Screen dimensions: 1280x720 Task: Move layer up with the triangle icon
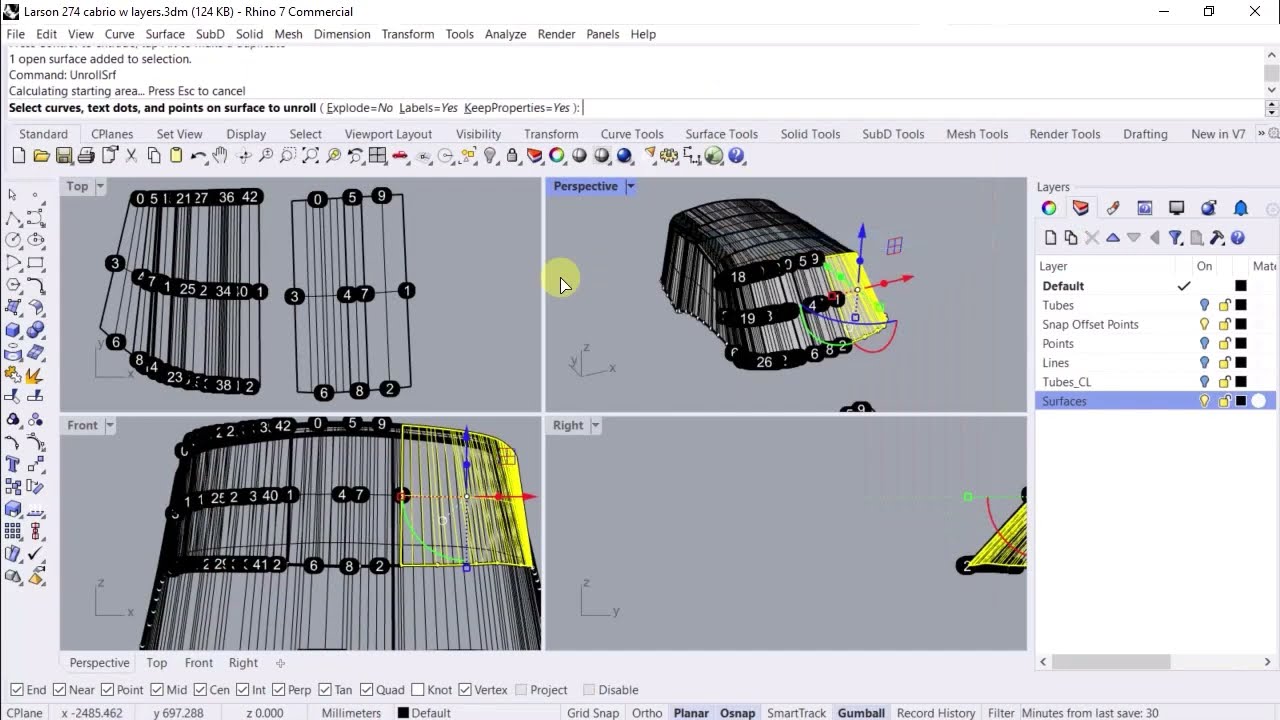1113,238
